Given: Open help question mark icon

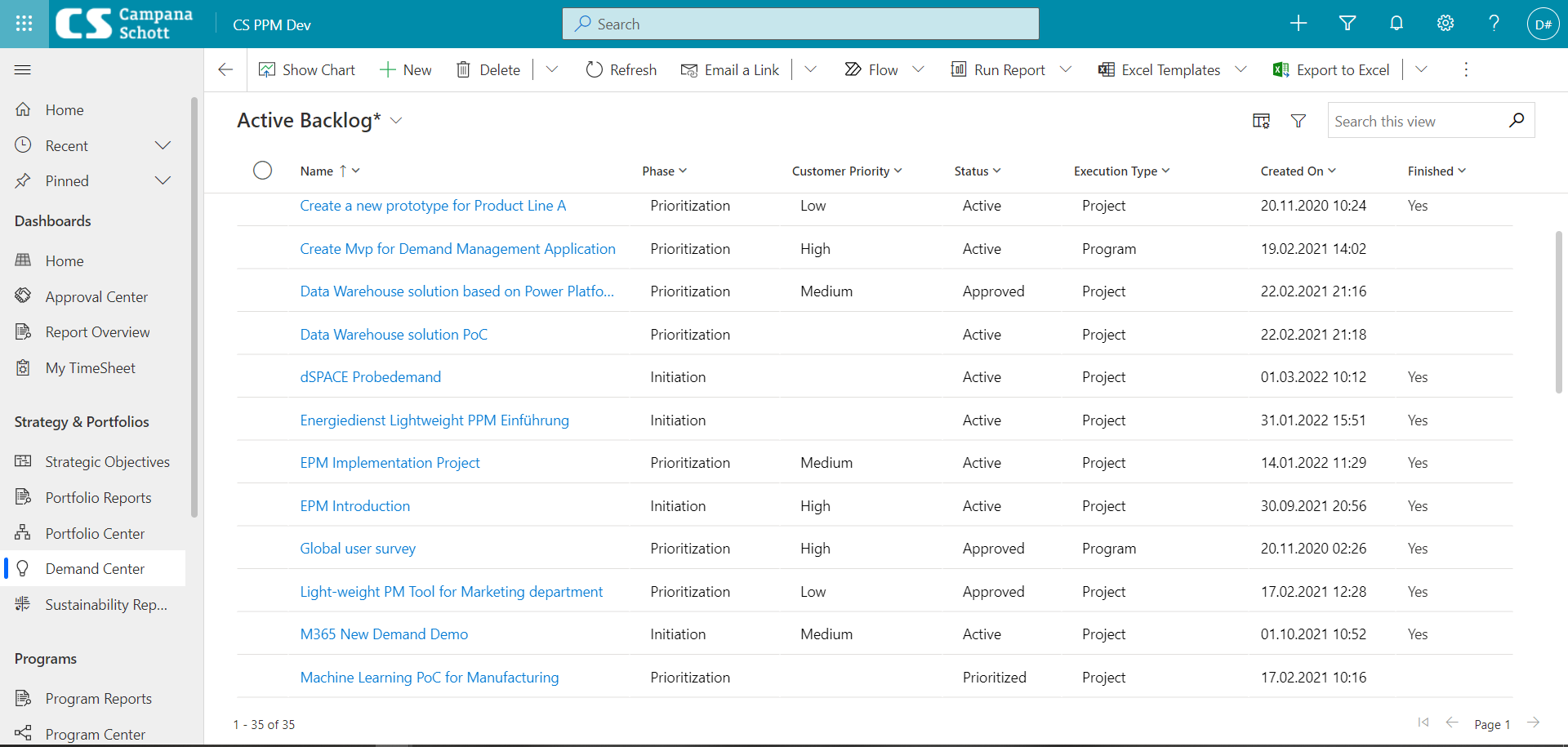Looking at the screenshot, I should [x=1494, y=24].
